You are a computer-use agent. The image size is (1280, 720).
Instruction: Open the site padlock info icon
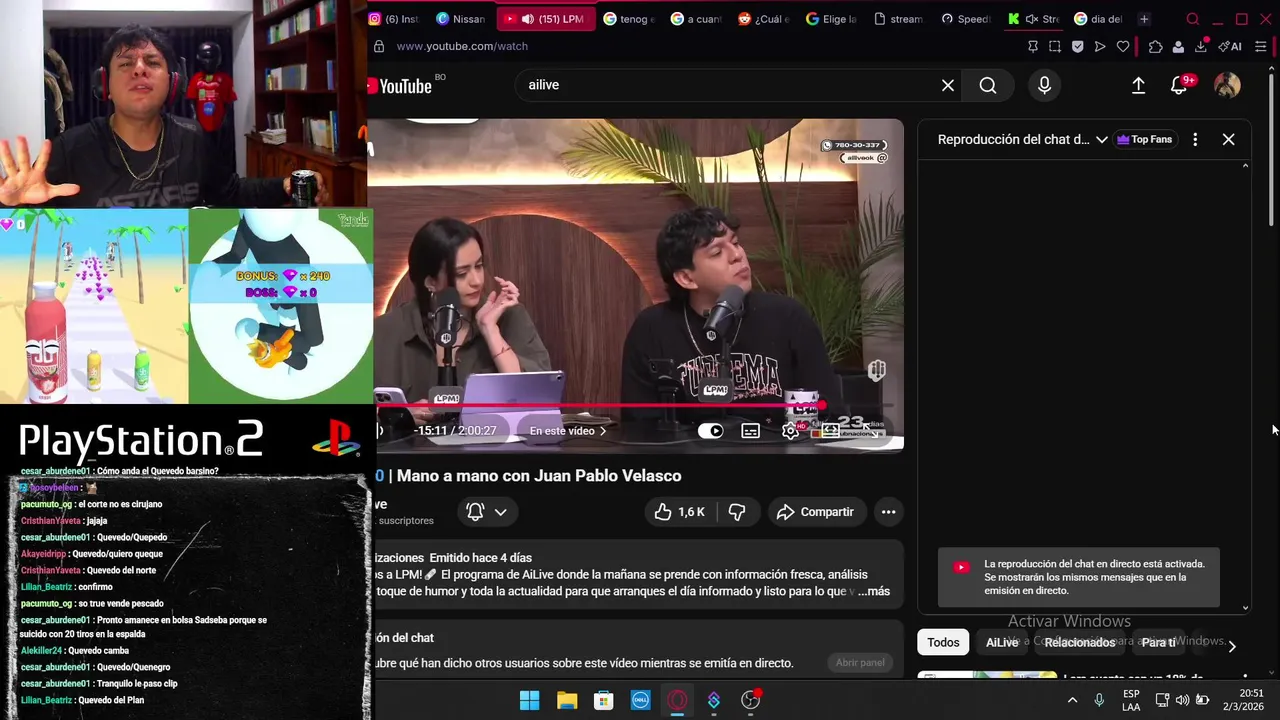(379, 46)
